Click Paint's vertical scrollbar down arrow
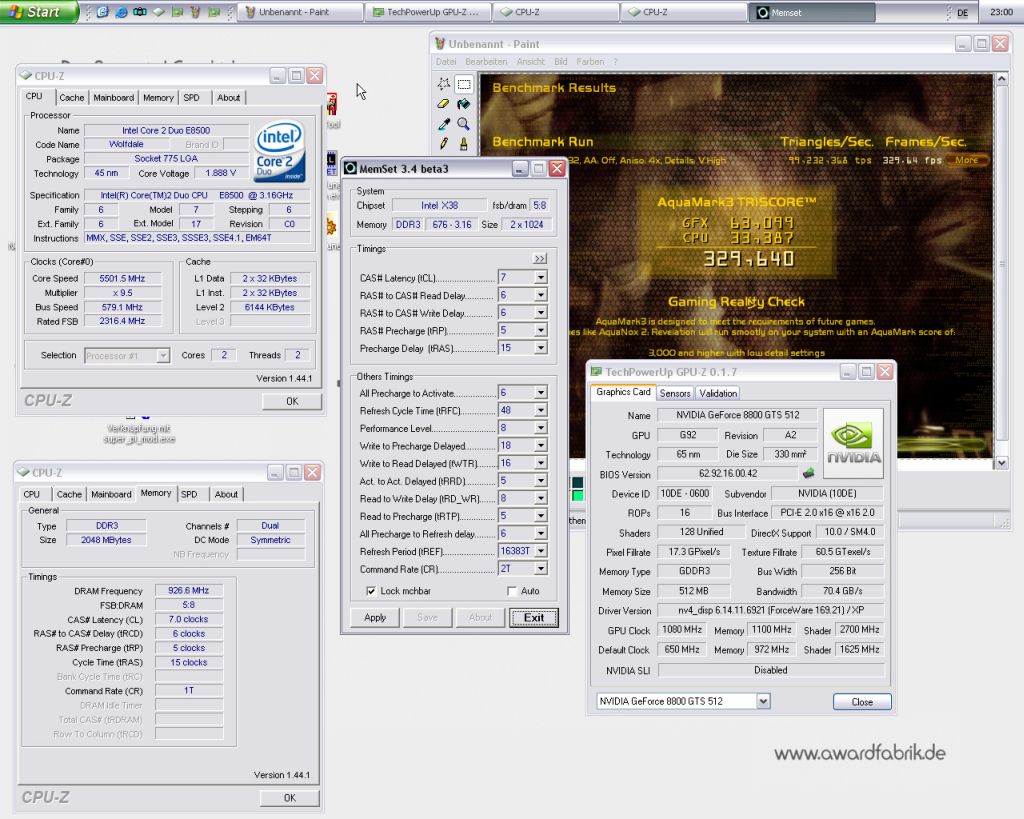 [x=1002, y=462]
